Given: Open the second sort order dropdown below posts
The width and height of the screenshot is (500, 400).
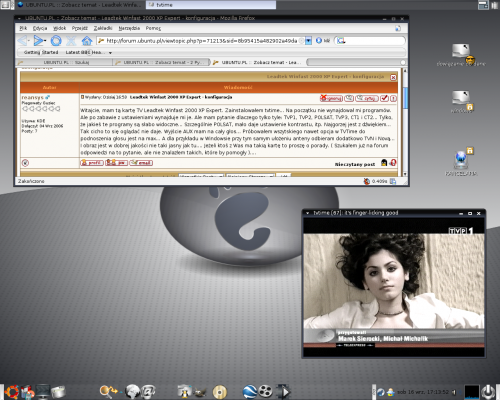Looking at the screenshot, I should click(x=250, y=175).
